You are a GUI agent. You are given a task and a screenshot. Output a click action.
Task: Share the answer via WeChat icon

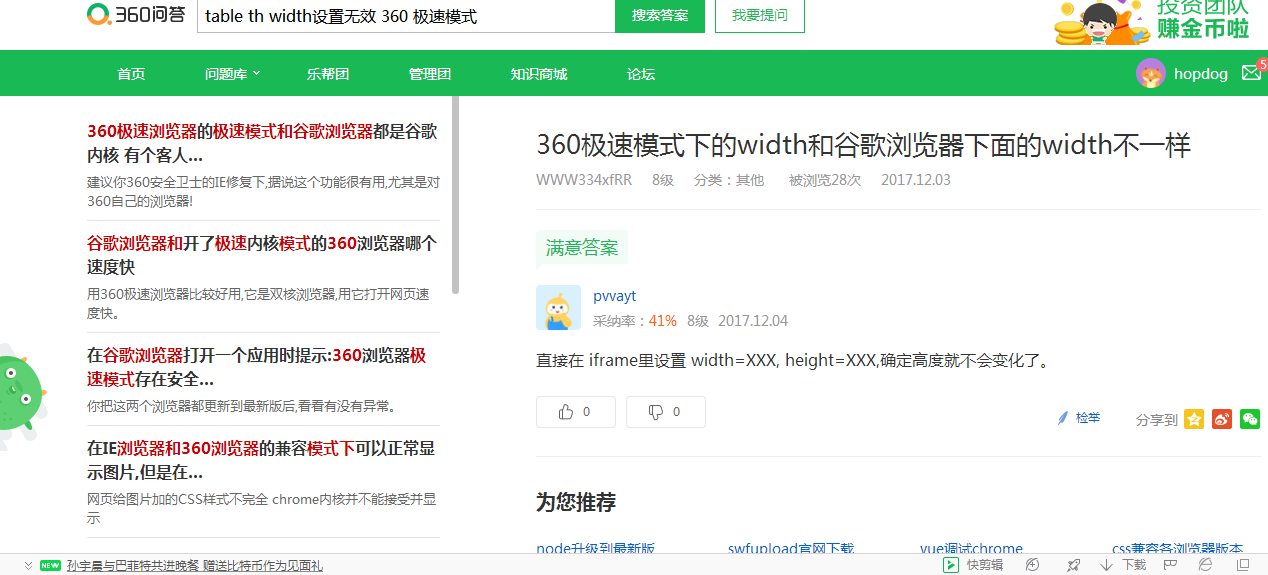pyautogui.click(x=1250, y=419)
